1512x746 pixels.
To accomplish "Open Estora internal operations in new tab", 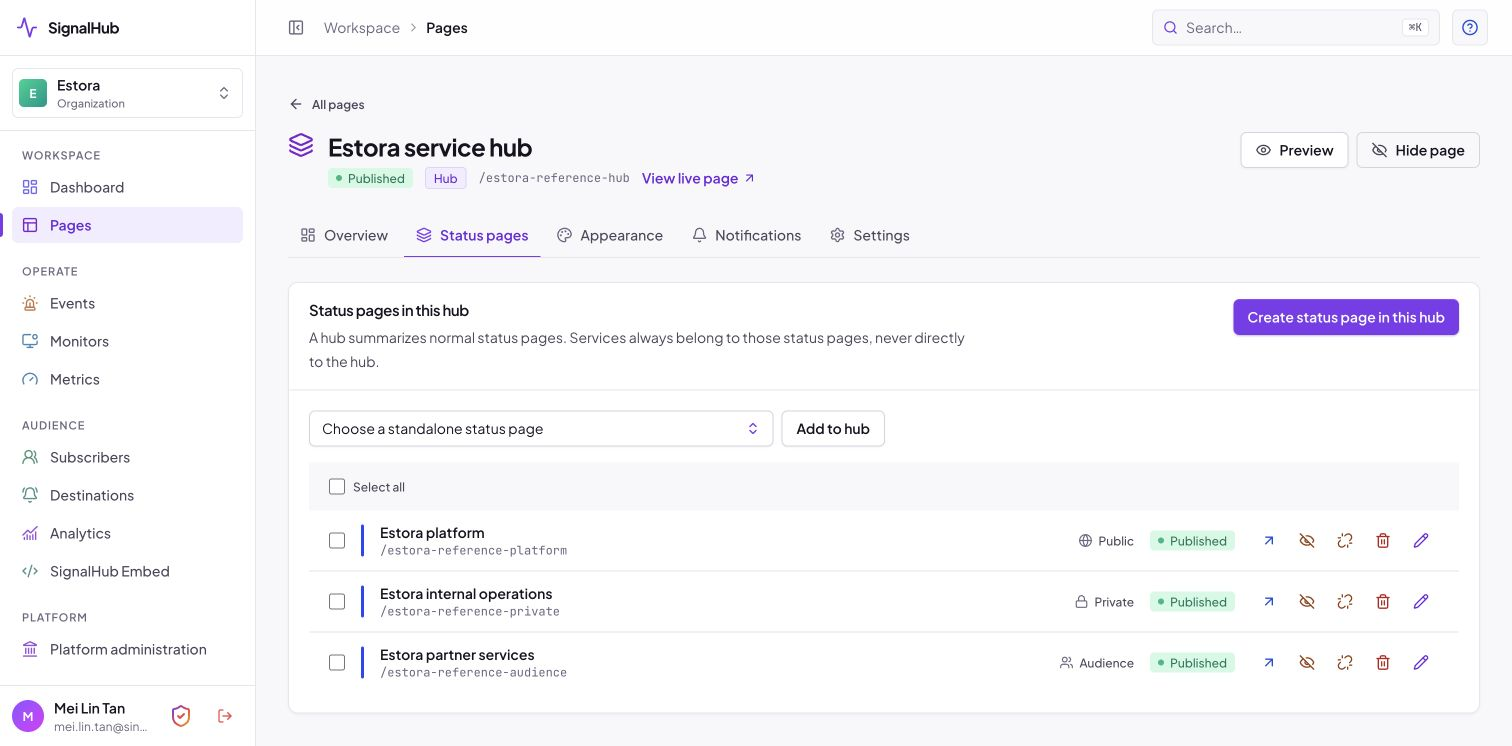I will coord(1269,602).
